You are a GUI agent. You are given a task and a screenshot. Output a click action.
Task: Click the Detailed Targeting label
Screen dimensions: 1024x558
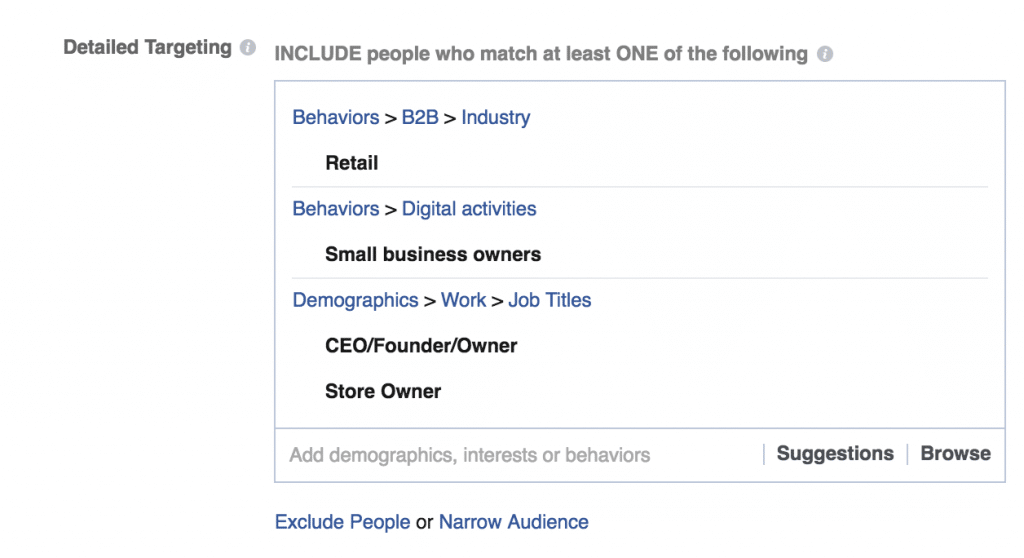pyautogui.click(x=147, y=48)
